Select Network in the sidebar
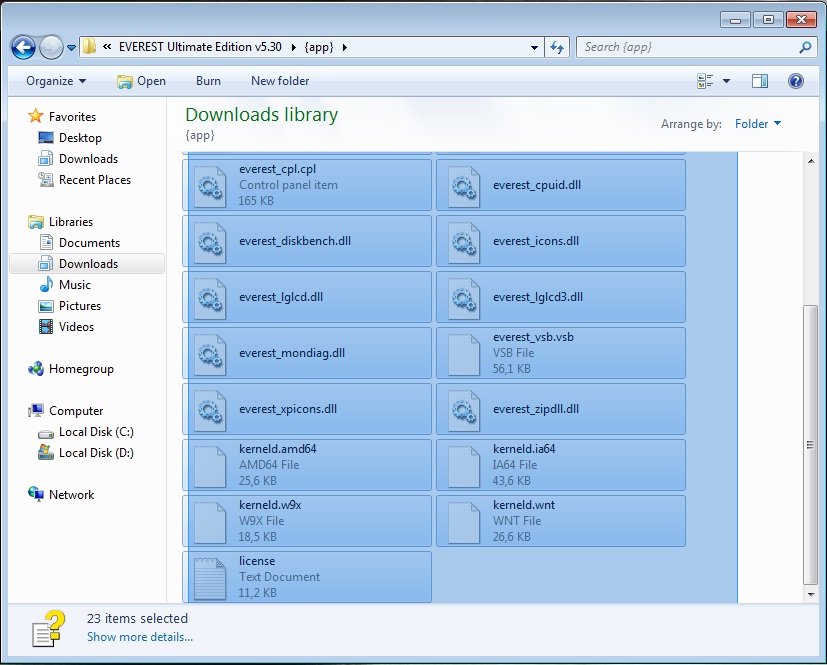 tap(71, 495)
